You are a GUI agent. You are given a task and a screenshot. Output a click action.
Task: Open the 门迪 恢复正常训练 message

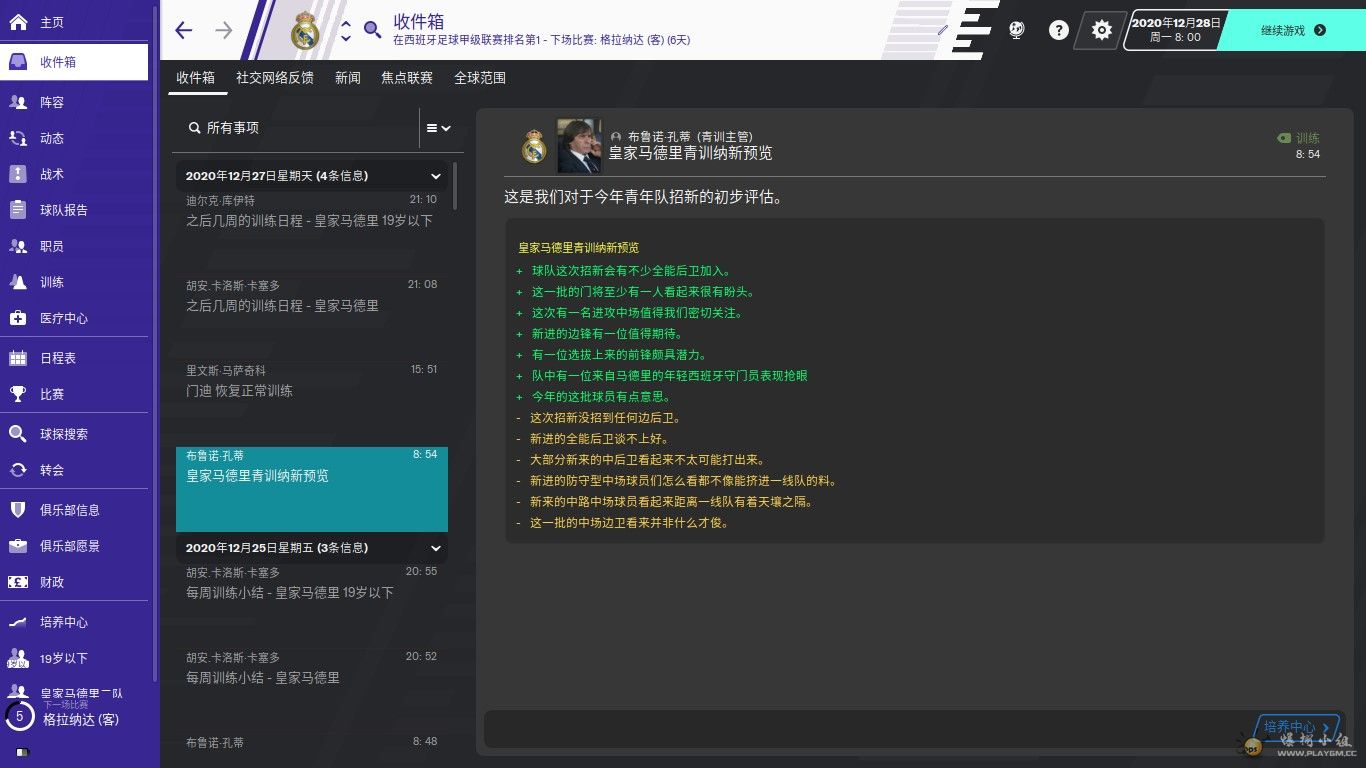click(311, 381)
